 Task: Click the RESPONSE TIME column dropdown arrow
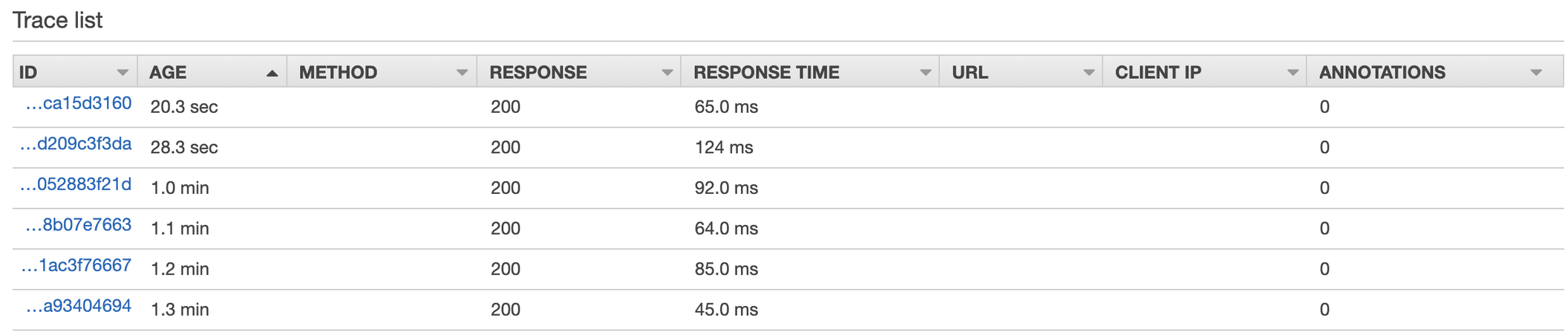tap(925, 73)
